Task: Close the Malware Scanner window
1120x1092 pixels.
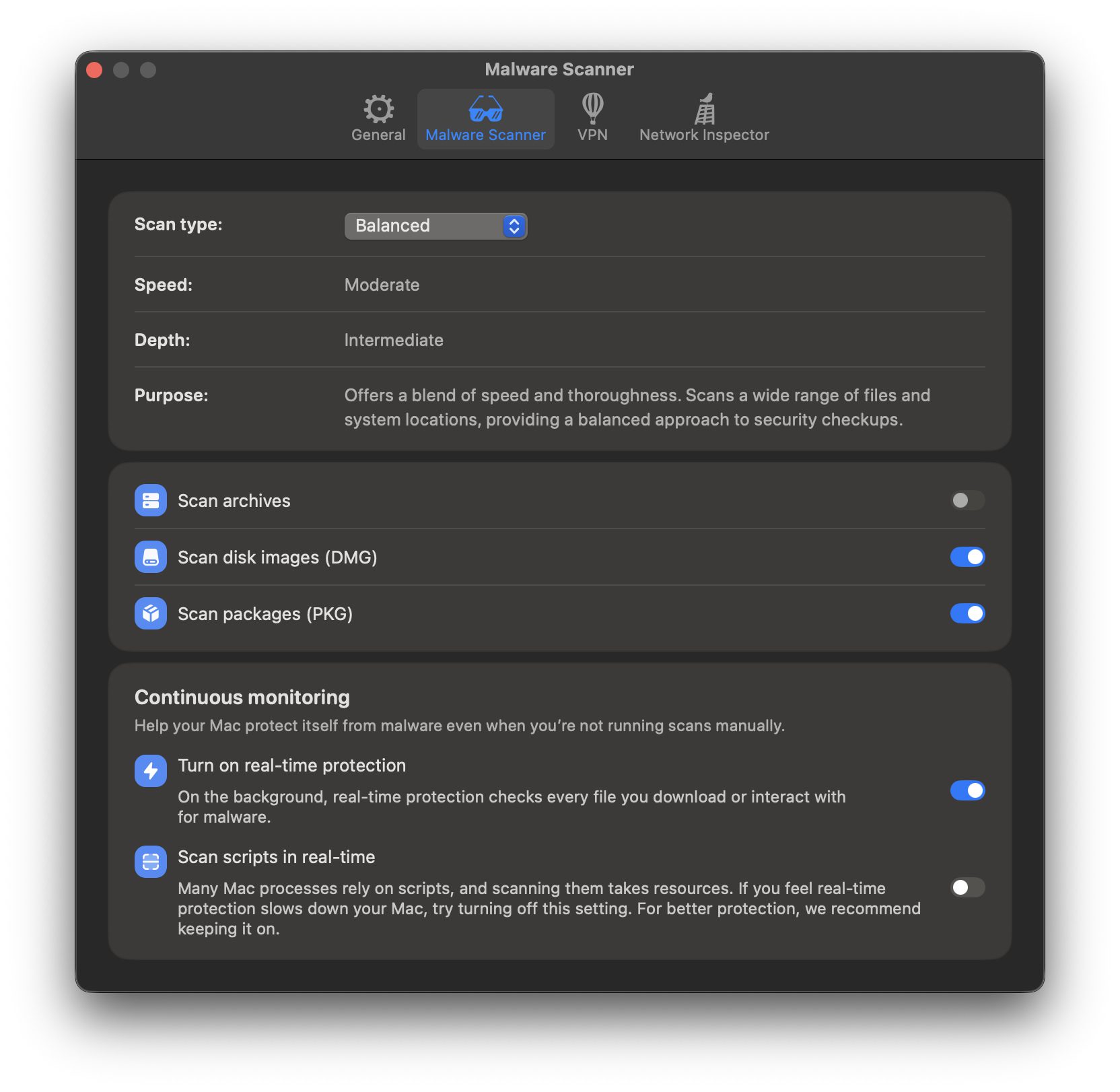Action: pos(95,70)
